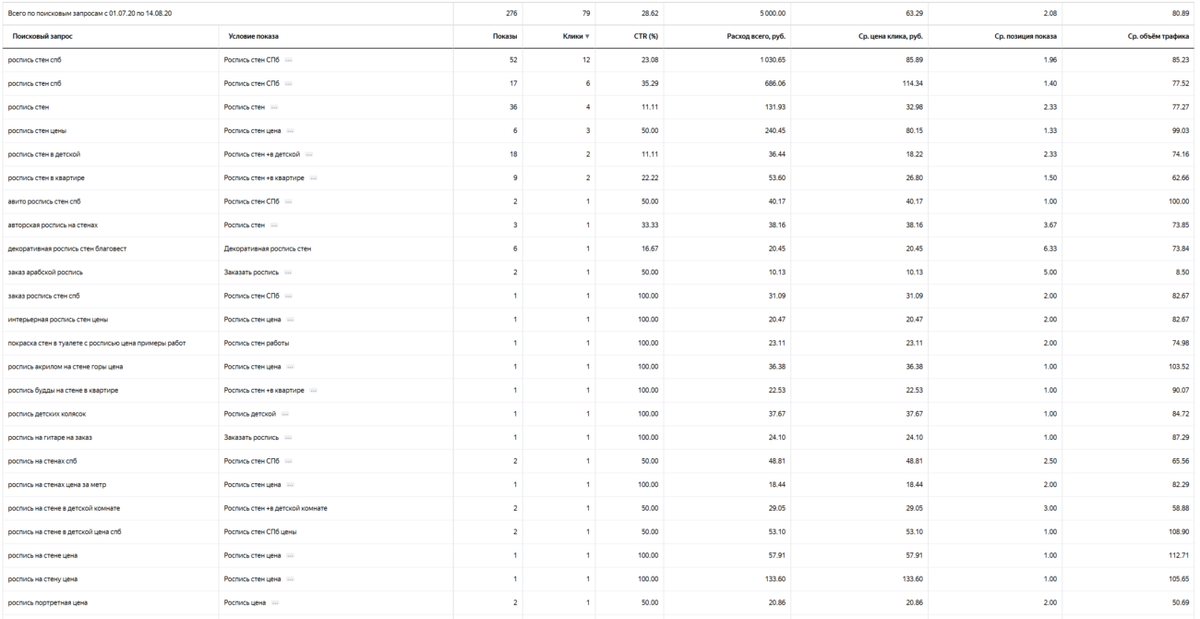Click ellipsis icon for «роспись будды на стене в квартире»
The image size is (1200, 619).
point(313,391)
